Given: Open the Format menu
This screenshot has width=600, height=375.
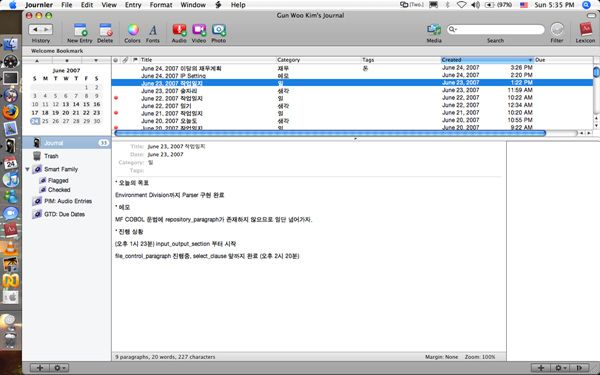Looking at the screenshot, I should (x=161, y=5).
